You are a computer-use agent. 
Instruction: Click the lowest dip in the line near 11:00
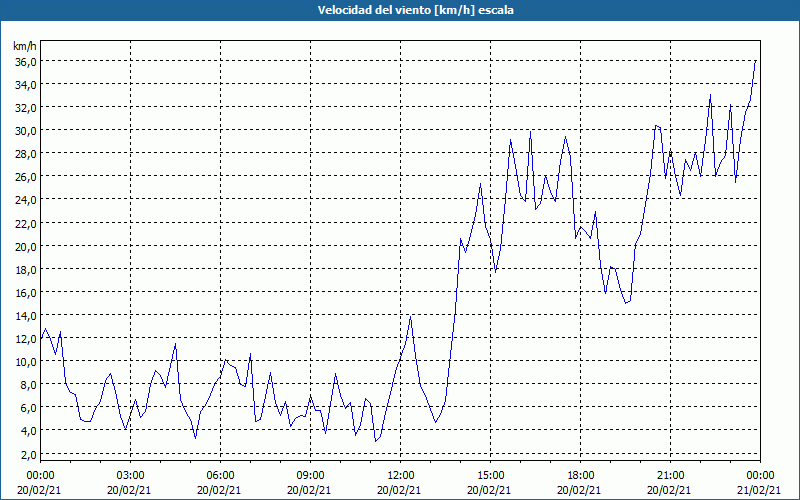pos(375,441)
